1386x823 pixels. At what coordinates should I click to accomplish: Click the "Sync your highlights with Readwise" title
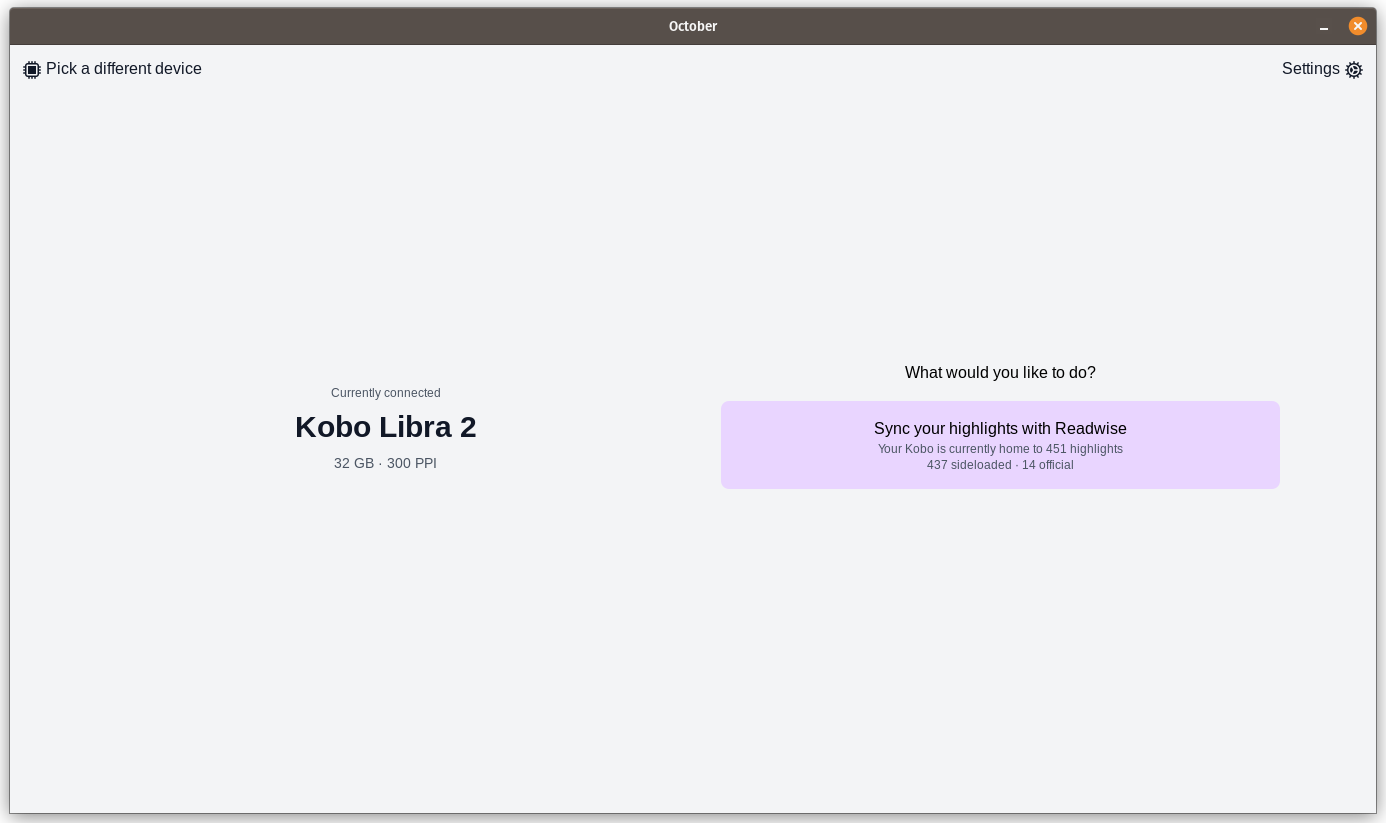[x=1000, y=428]
